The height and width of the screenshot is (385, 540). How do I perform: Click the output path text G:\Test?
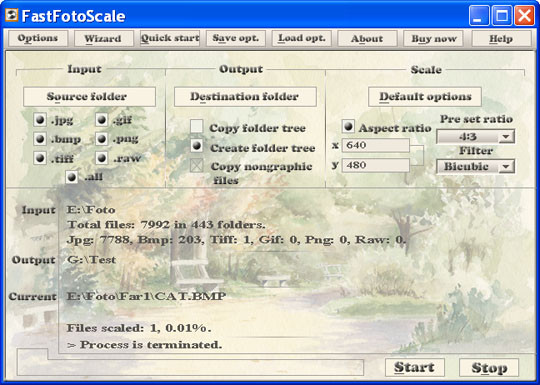point(92,259)
